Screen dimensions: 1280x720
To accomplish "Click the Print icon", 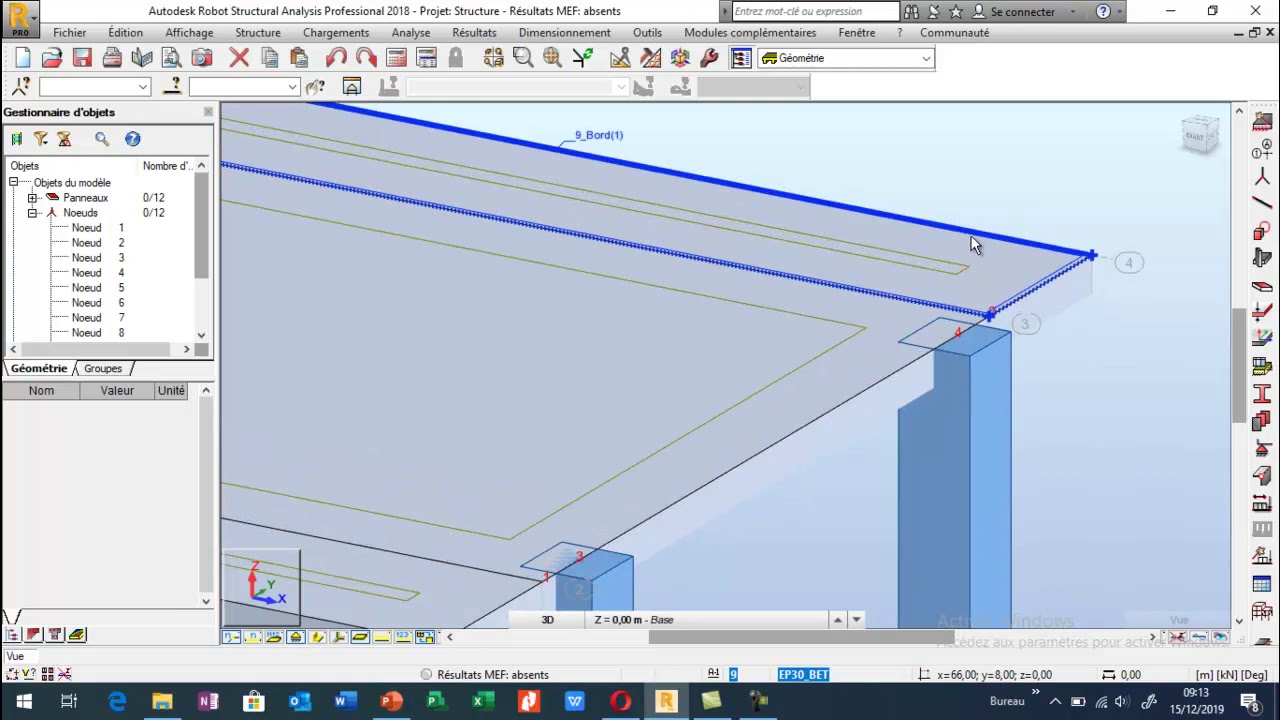I will click(x=112, y=58).
